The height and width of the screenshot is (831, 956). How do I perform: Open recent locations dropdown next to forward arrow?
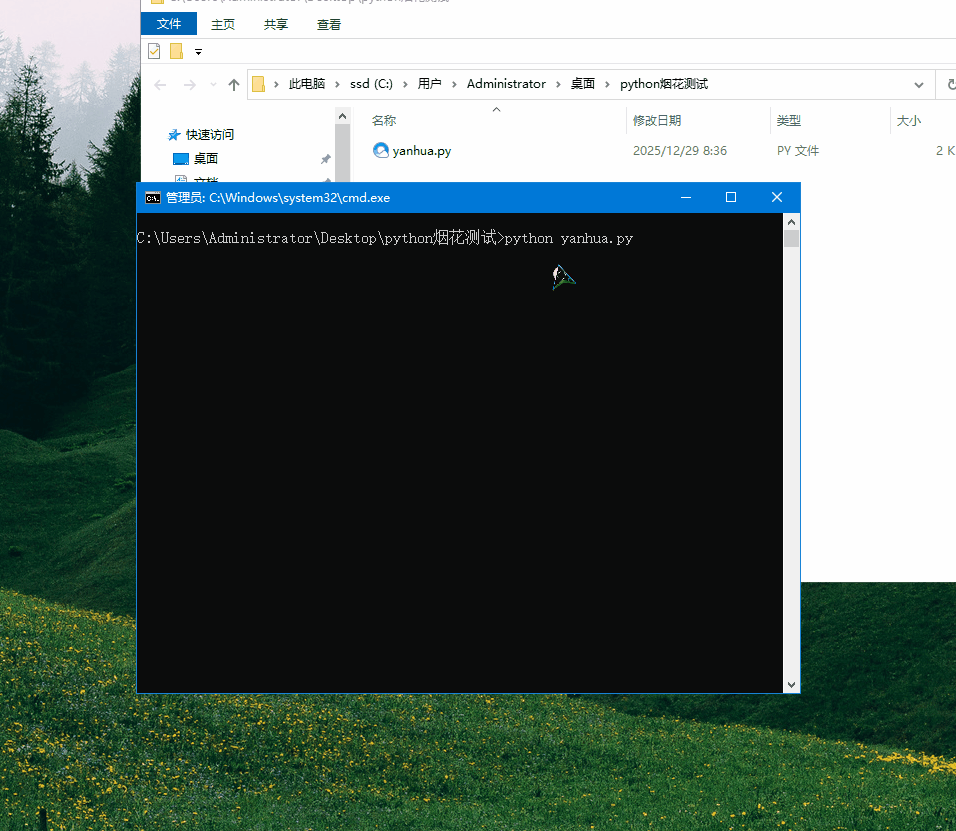coord(213,85)
